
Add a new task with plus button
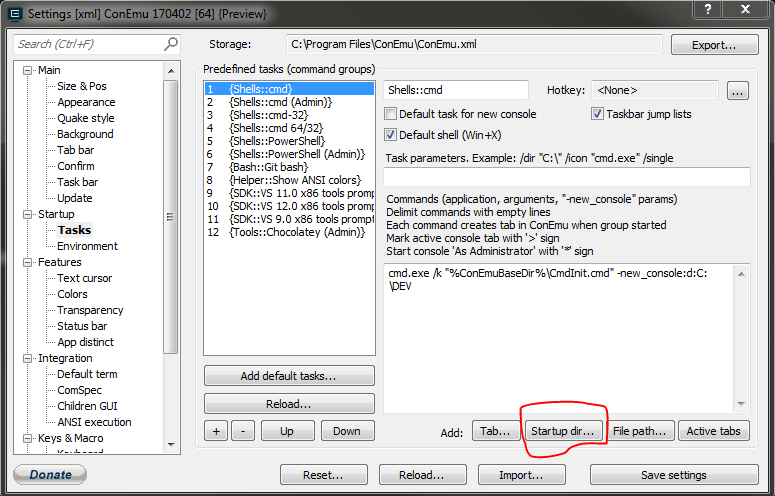pyautogui.click(x=216, y=431)
